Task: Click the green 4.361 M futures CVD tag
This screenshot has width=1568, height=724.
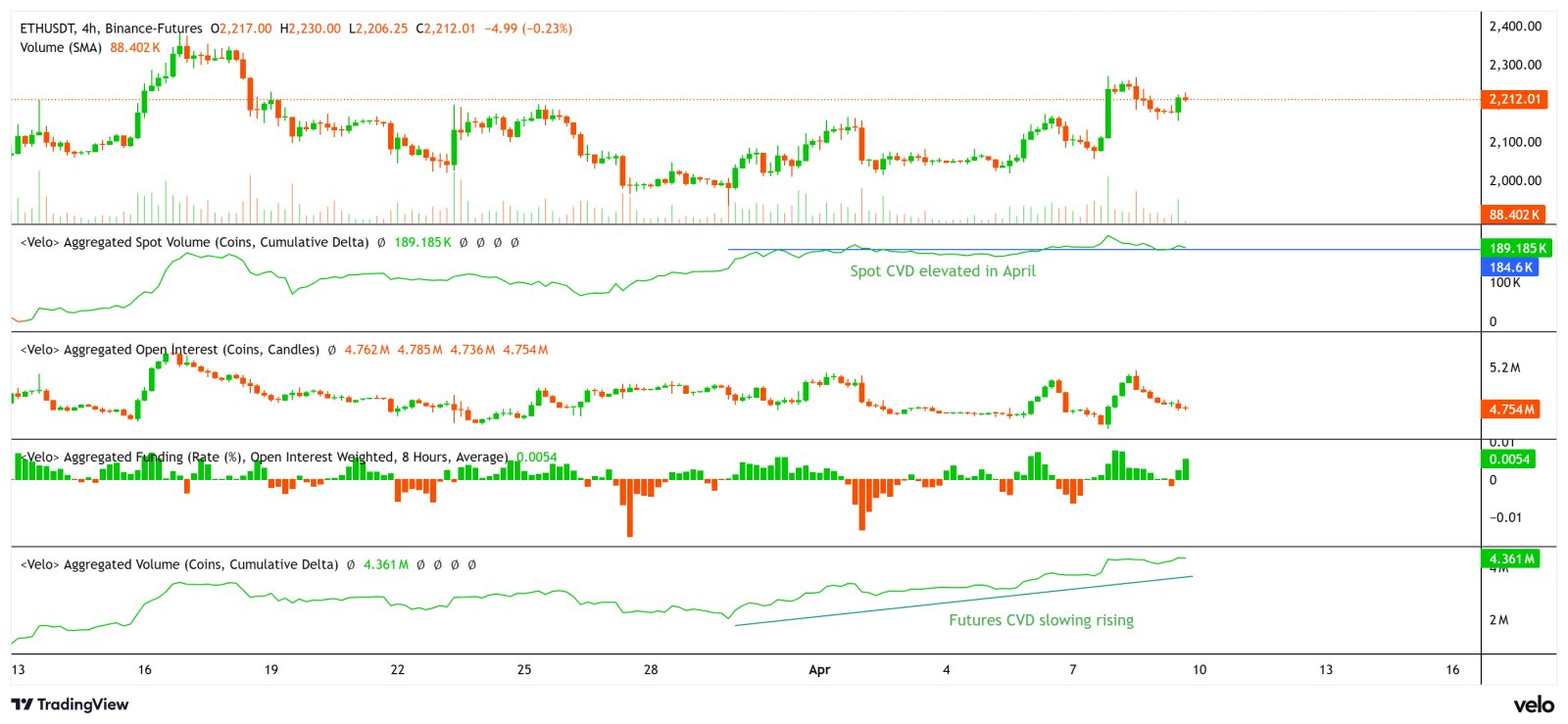Action: coord(1509,558)
